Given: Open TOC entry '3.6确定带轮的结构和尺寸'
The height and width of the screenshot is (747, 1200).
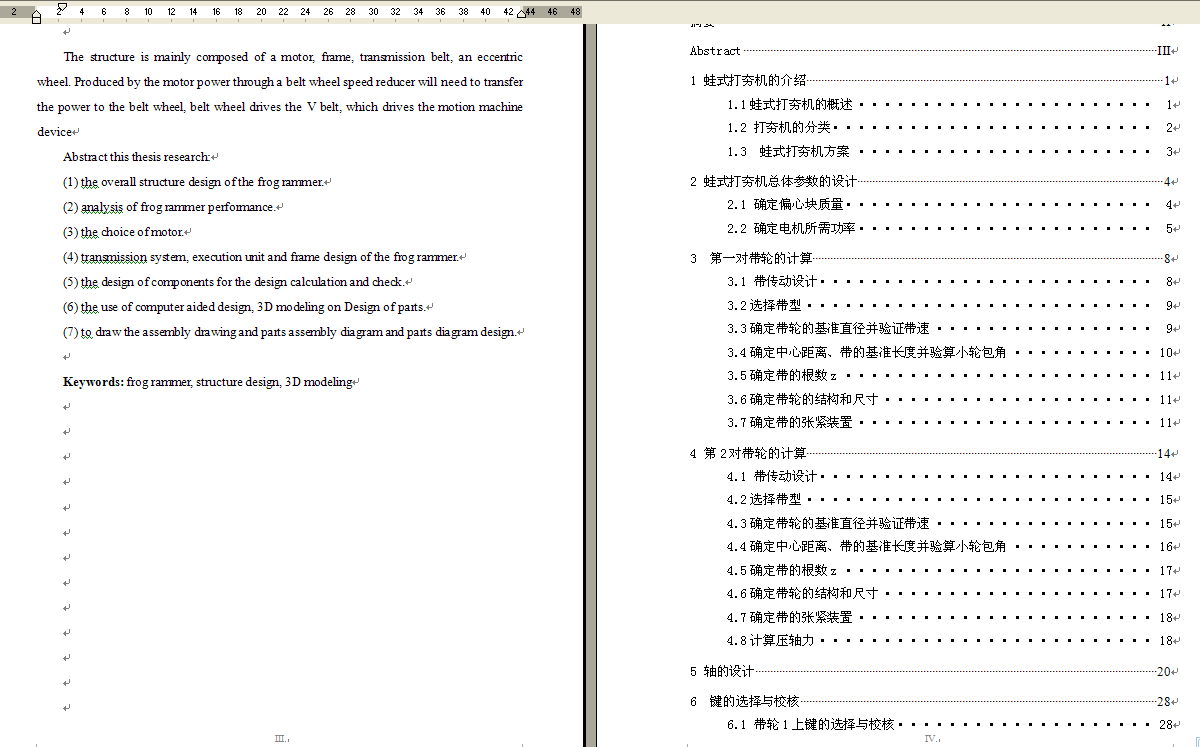Looking at the screenshot, I should coord(952,400).
